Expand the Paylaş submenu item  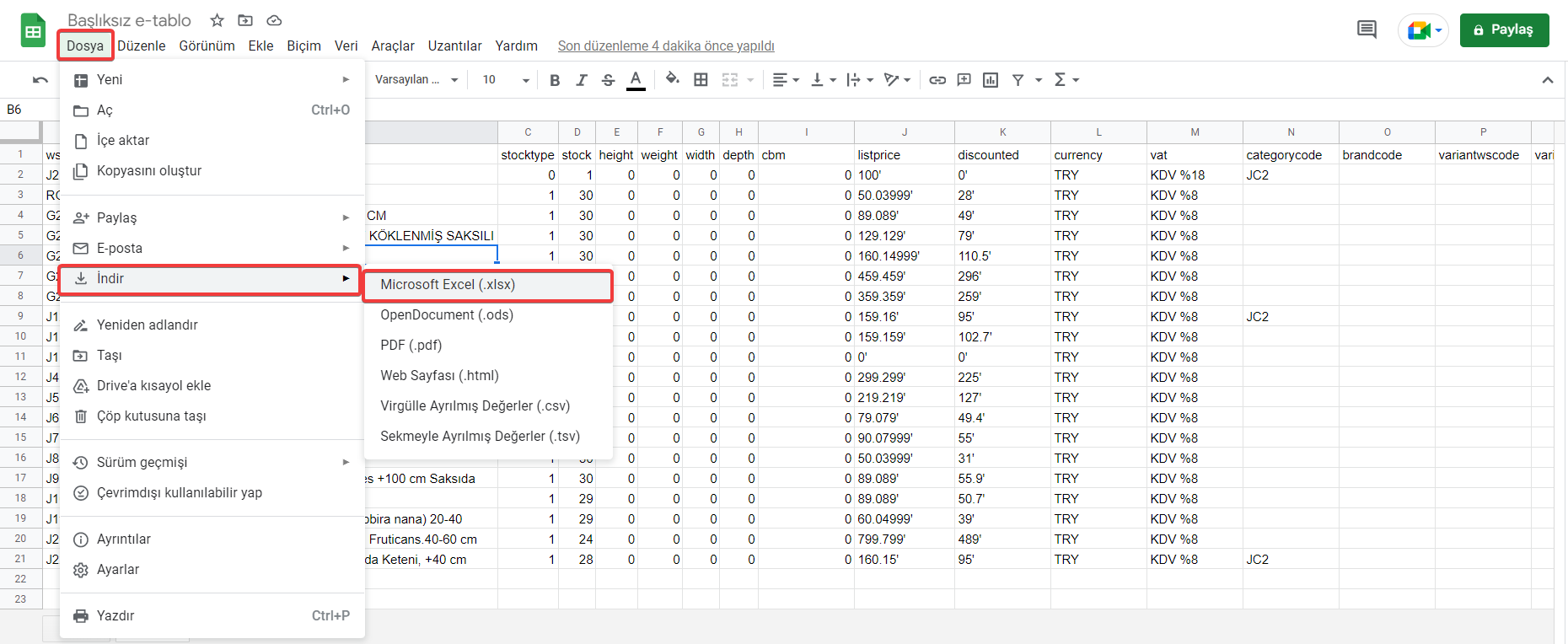pyautogui.click(x=212, y=217)
